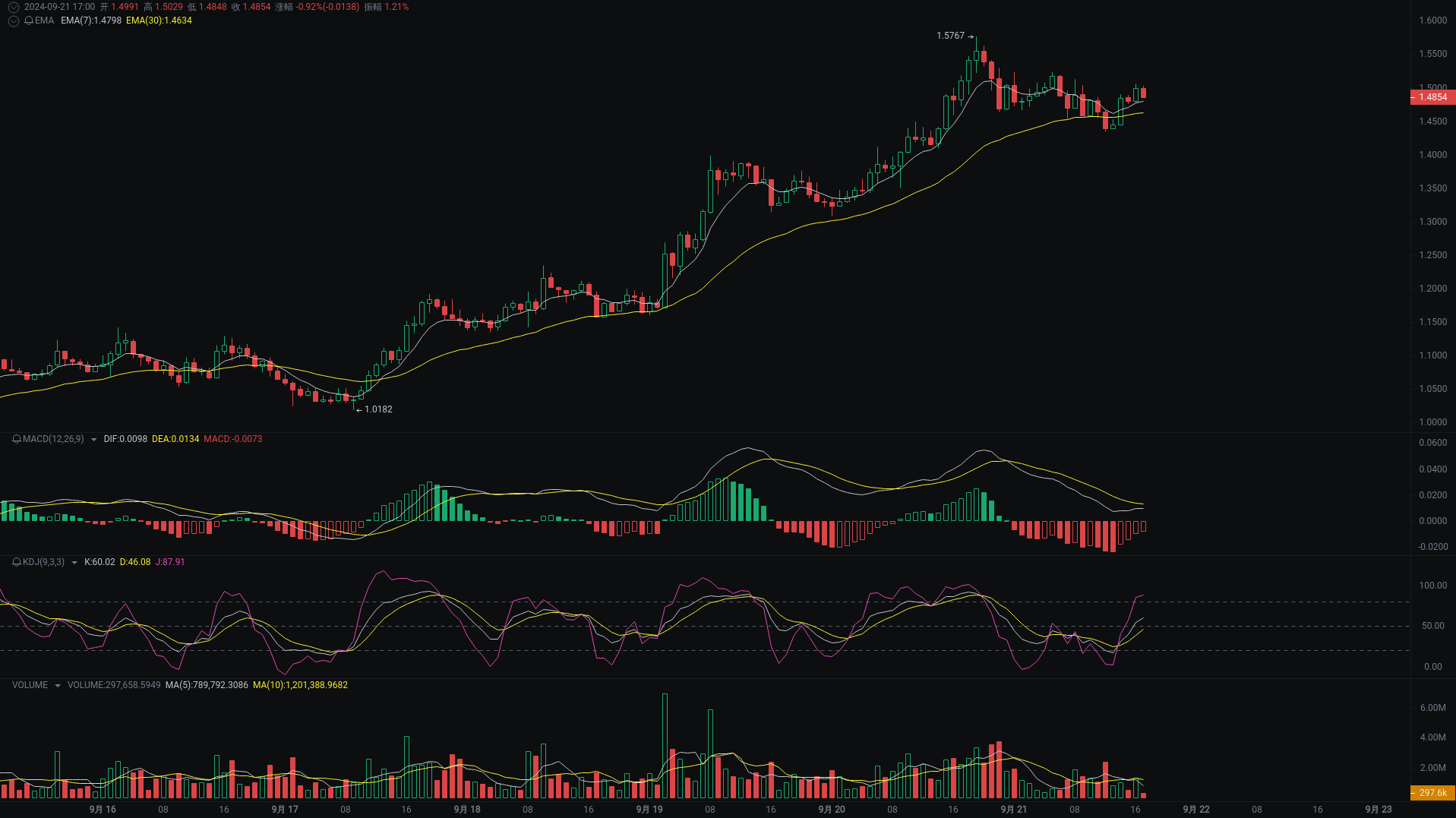Collapse the OHLC info row via its chevron

[x=12, y=7]
